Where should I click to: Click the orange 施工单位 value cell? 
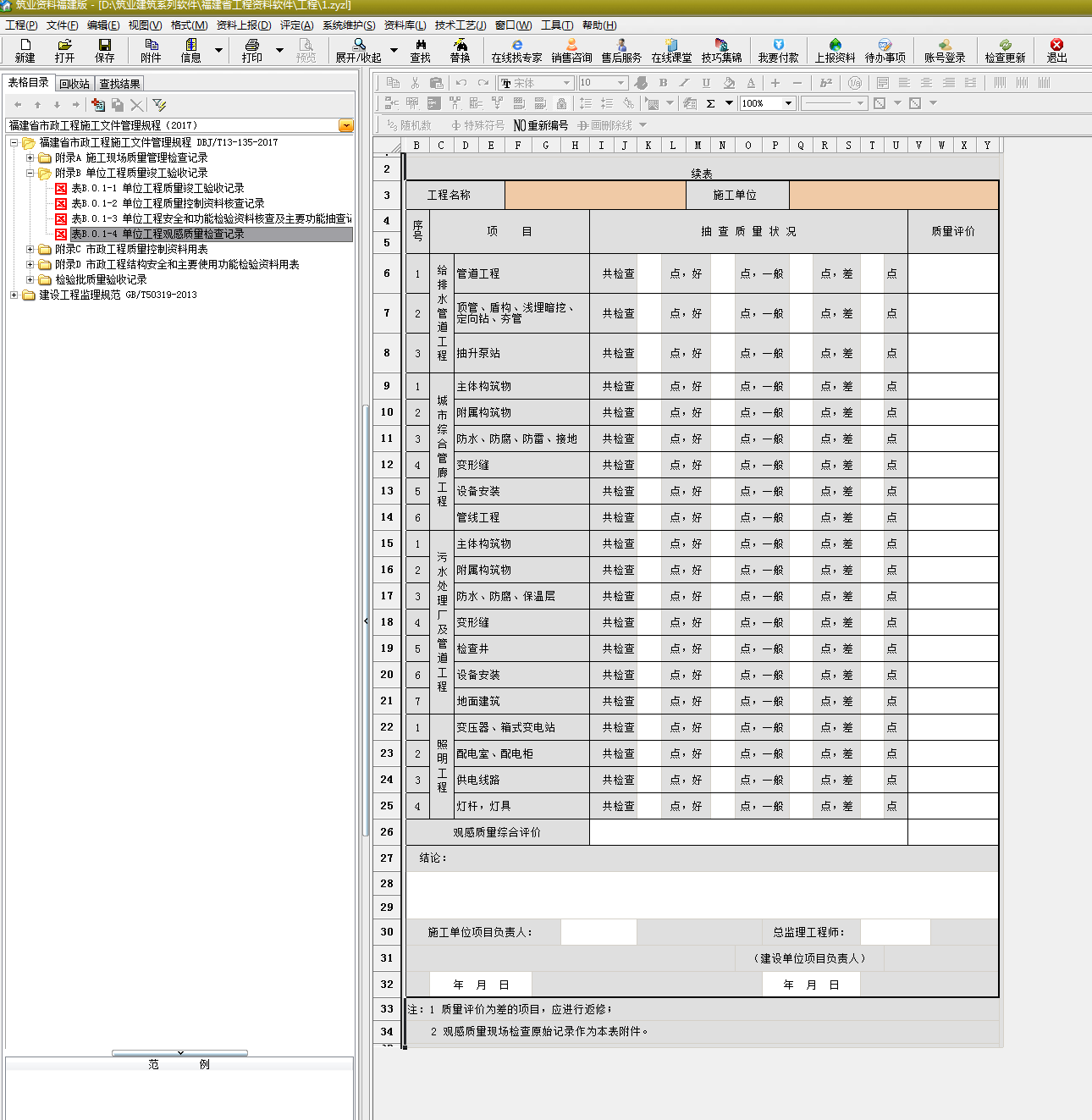(x=894, y=195)
